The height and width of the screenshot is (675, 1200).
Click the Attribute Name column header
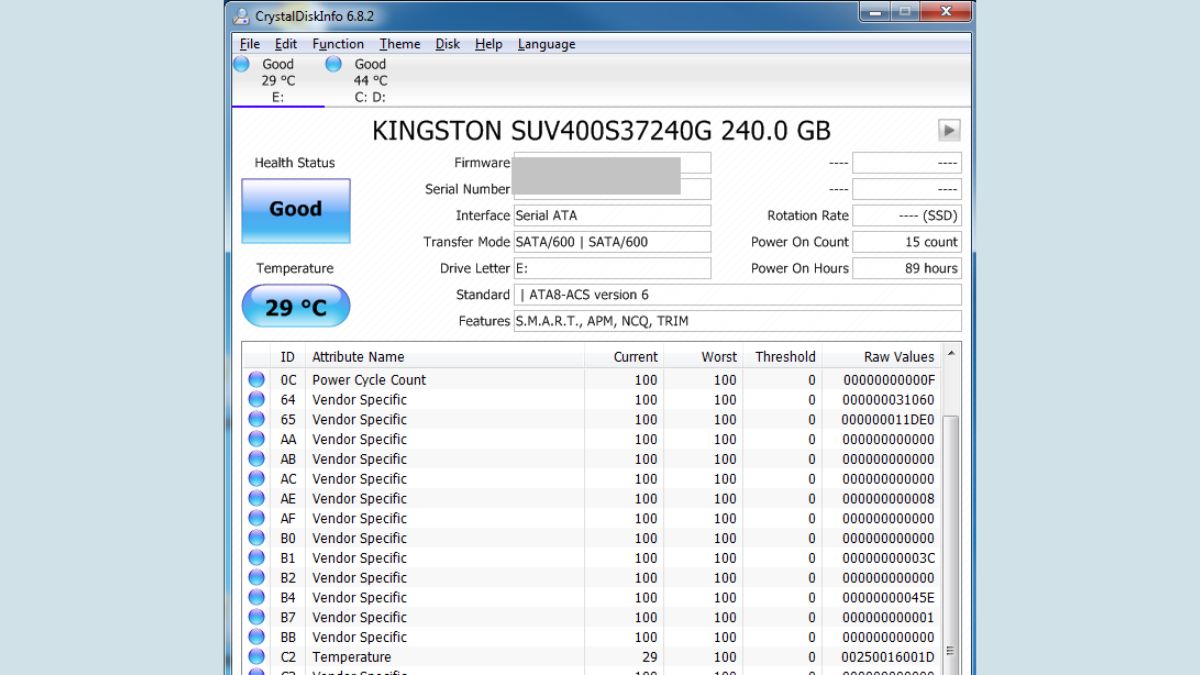[444, 357]
